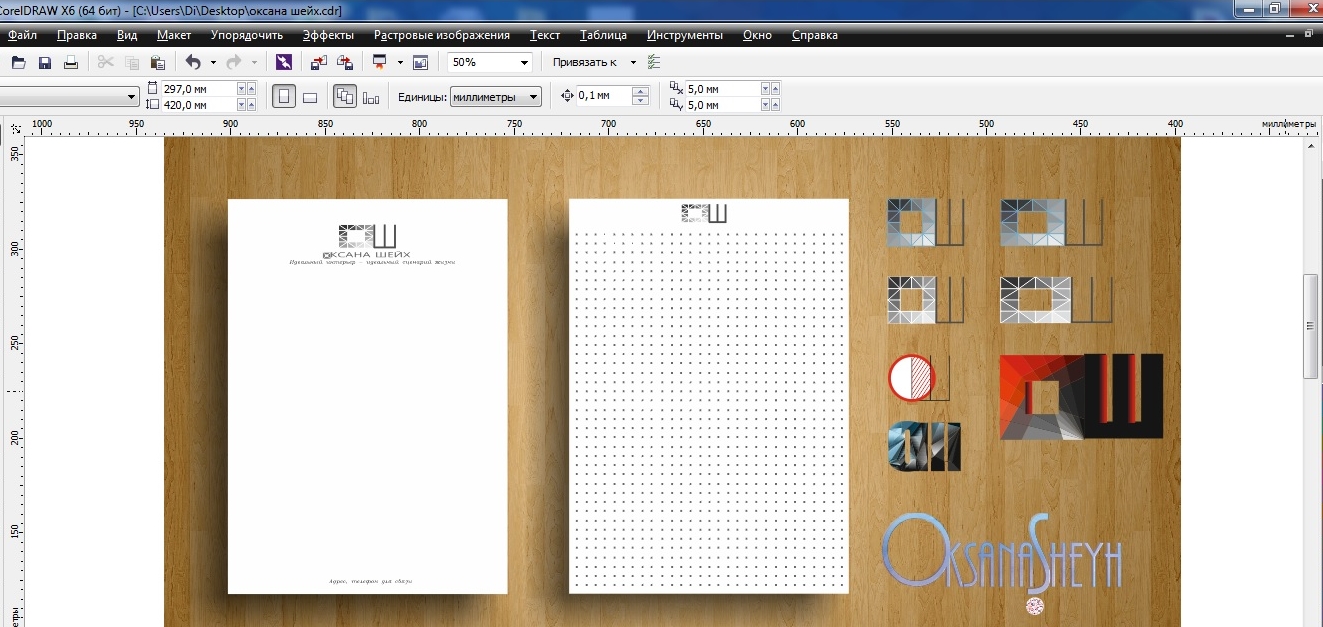Image resolution: width=1323 pixels, height=627 pixels.
Task: Click the Redo arrow icon
Action: 234,62
